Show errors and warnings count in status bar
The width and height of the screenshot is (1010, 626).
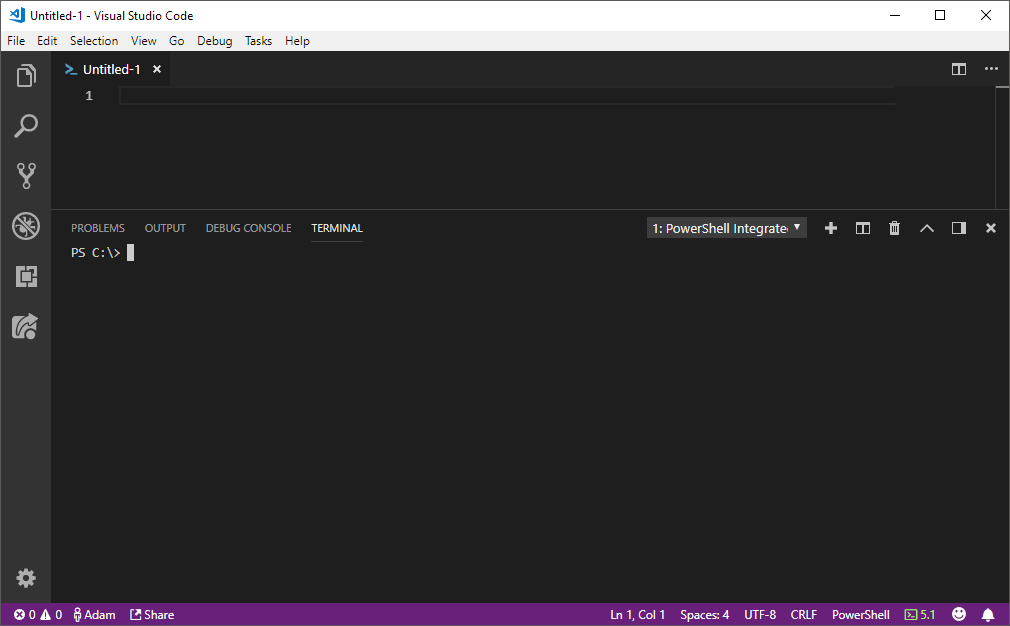coord(38,614)
